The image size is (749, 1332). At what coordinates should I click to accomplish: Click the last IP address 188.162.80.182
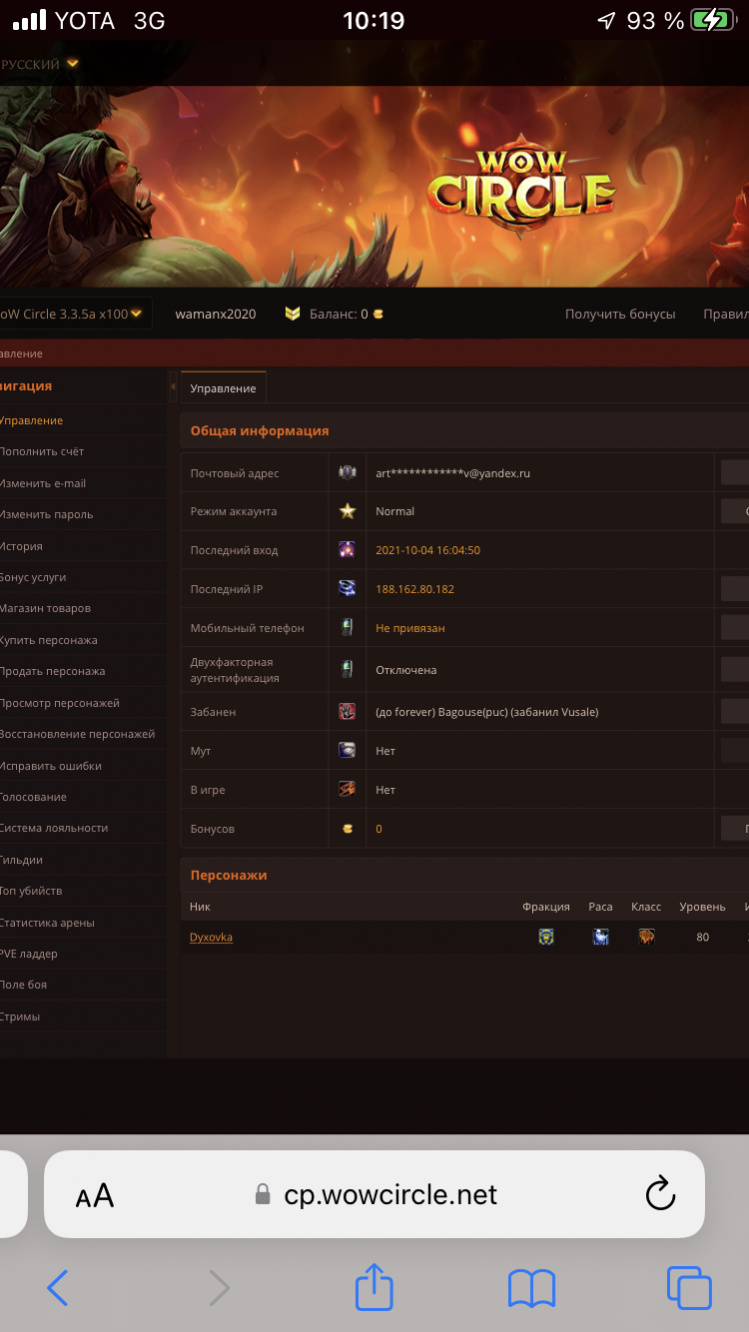click(414, 589)
